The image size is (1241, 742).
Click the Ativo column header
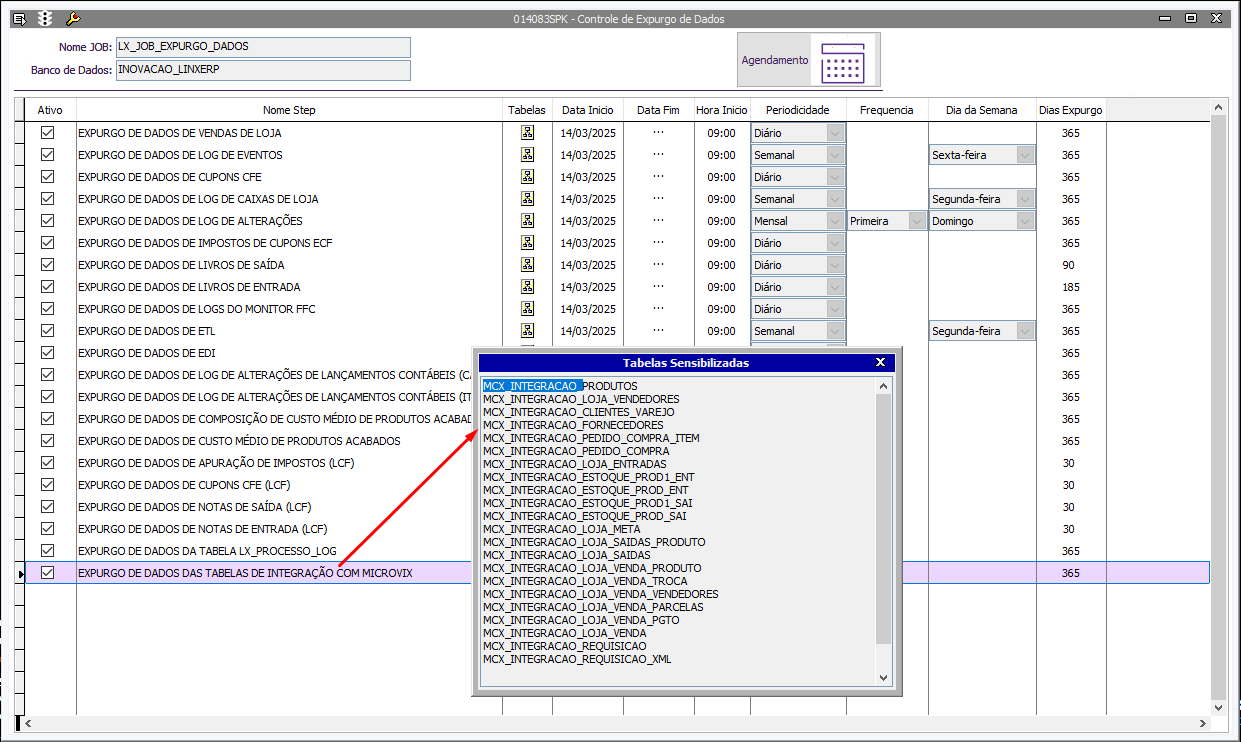(50, 110)
